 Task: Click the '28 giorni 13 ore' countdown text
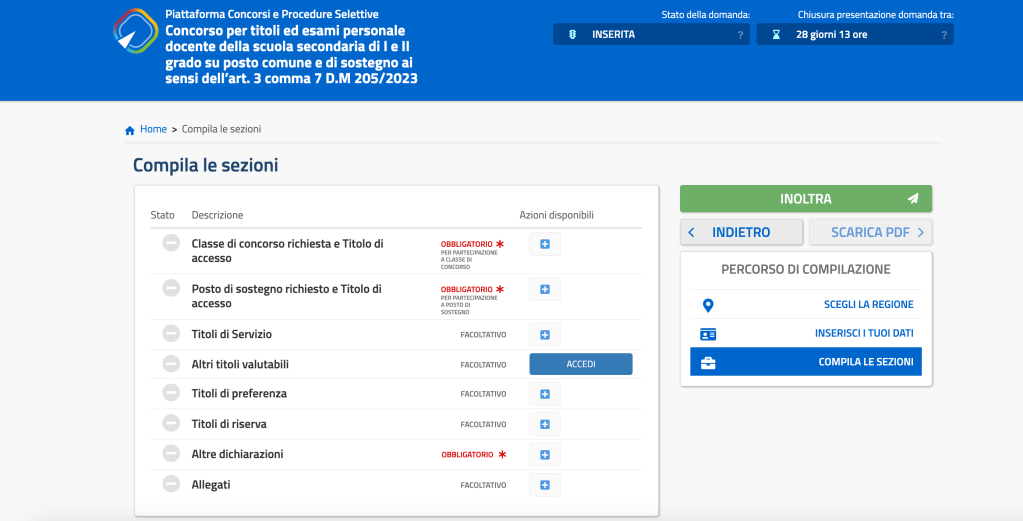click(x=832, y=35)
